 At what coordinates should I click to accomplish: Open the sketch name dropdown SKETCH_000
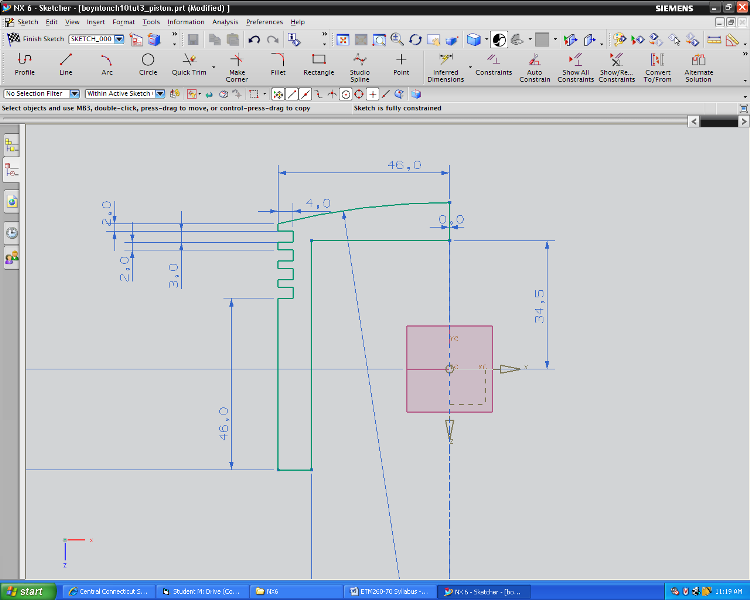pyautogui.click(x=120, y=40)
